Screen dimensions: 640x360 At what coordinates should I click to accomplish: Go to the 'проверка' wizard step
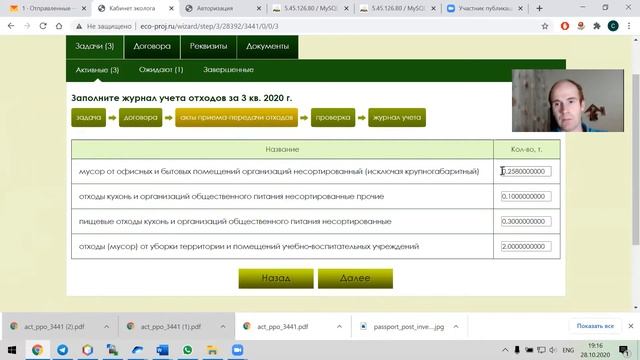(333, 118)
